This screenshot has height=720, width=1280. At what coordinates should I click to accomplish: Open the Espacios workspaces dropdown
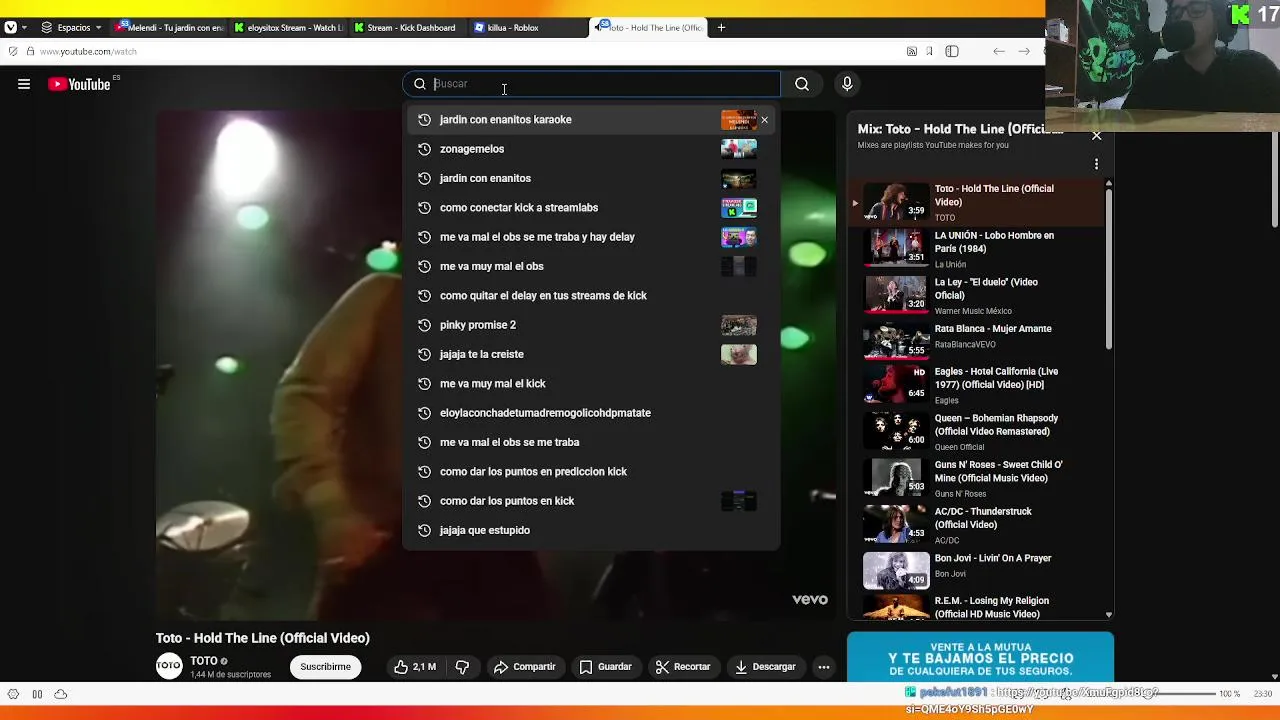pos(71,28)
